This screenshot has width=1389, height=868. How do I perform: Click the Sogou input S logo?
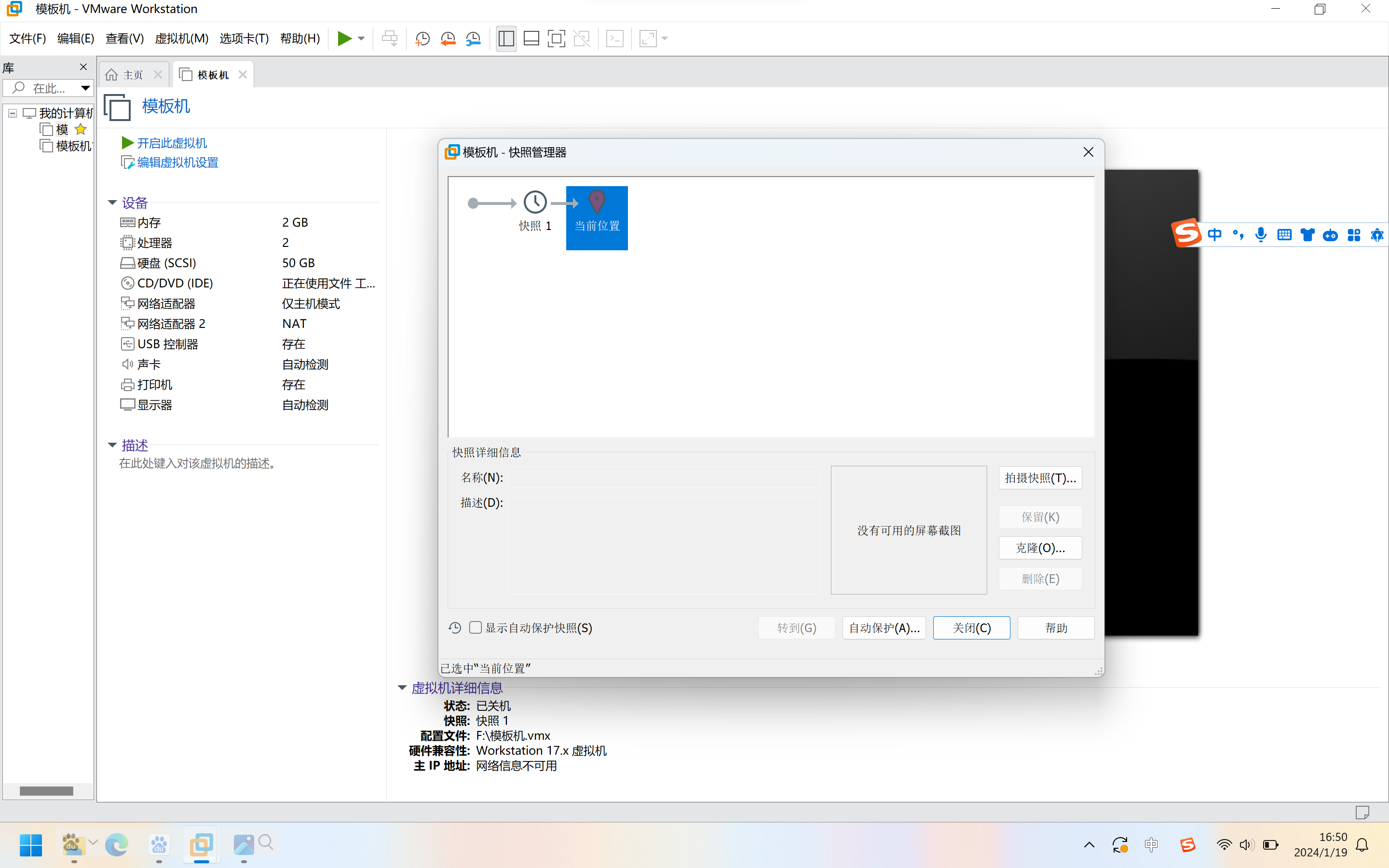(1186, 233)
